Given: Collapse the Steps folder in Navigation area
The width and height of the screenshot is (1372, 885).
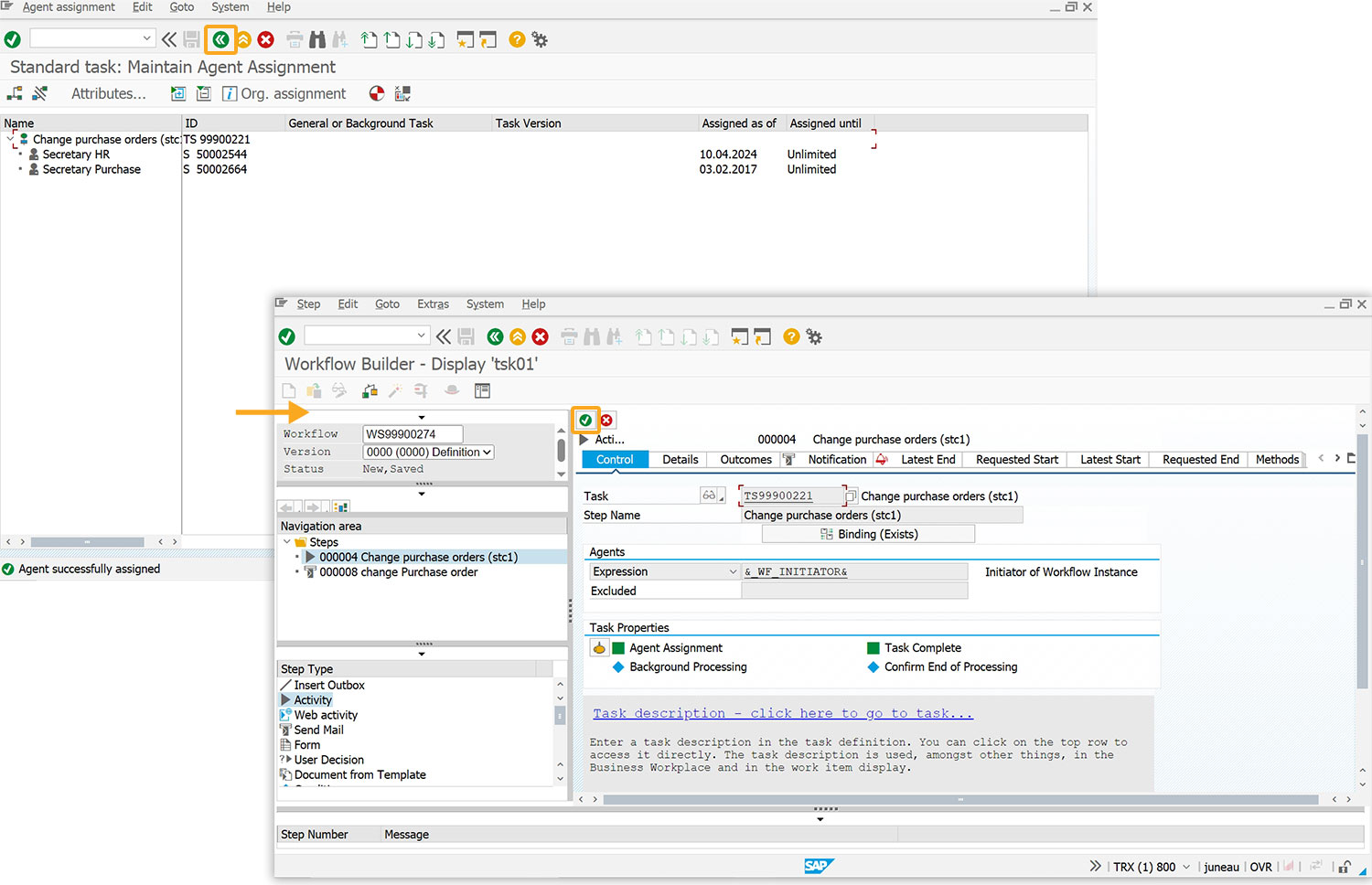Looking at the screenshot, I should pyautogui.click(x=287, y=542).
